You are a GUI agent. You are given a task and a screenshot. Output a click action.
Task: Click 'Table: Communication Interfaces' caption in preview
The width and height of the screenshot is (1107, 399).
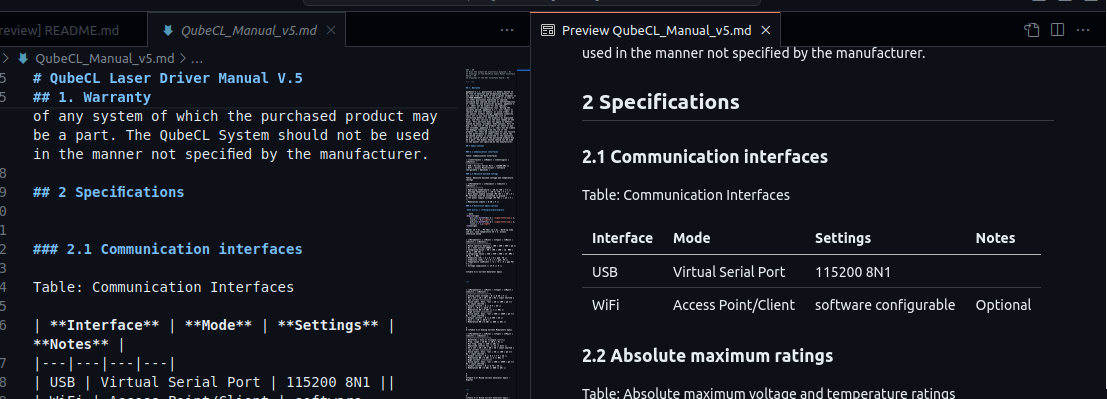click(686, 195)
